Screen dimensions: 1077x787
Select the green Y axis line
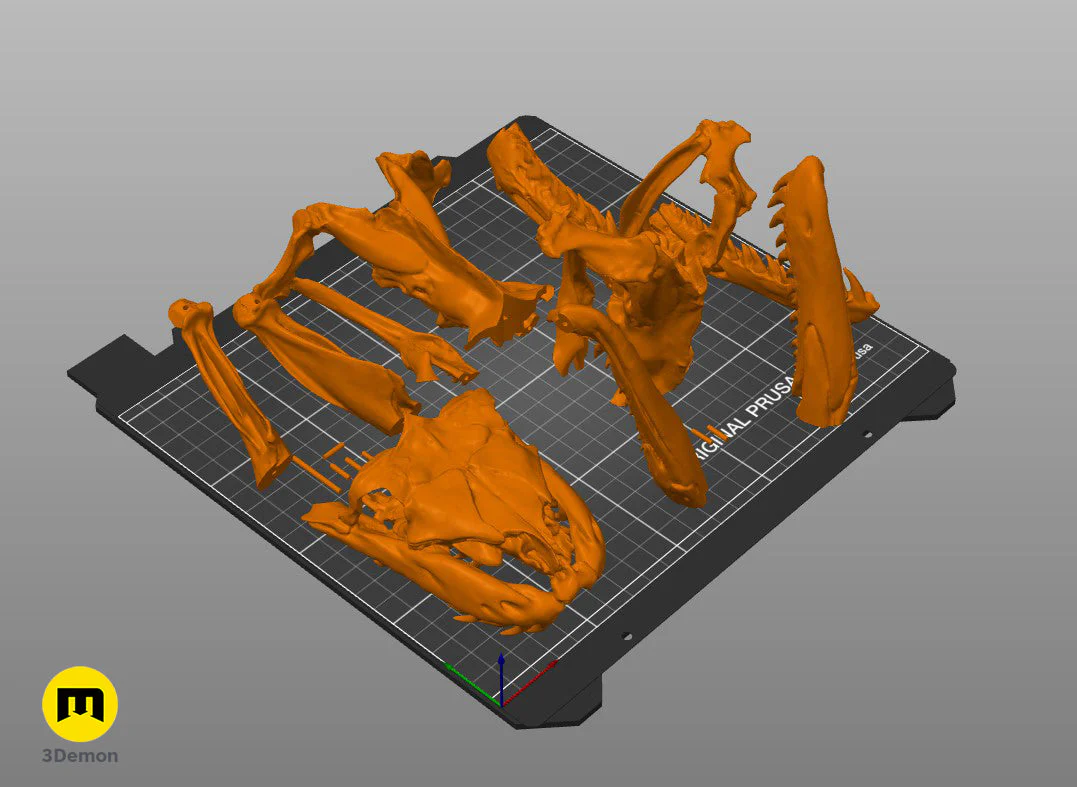pos(473,685)
